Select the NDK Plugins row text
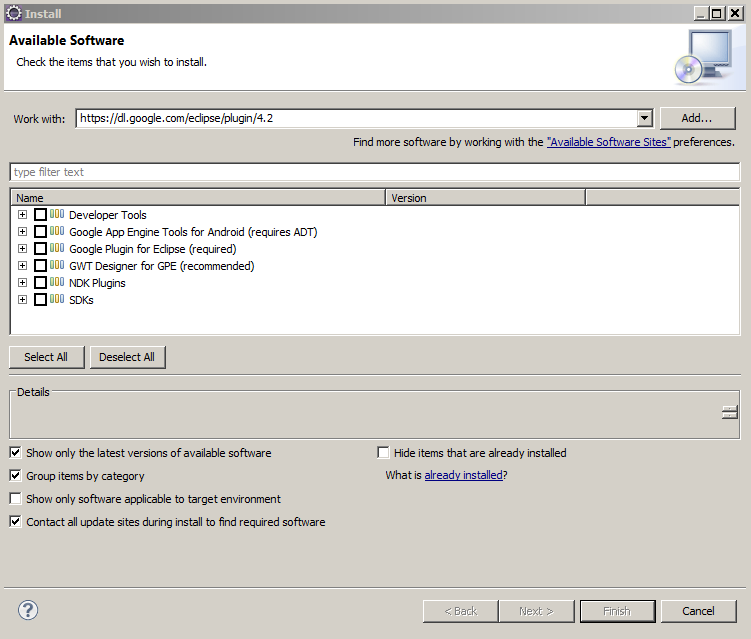Viewport: 751px width, 639px height. pyautogui.click(x=97, y=283)
